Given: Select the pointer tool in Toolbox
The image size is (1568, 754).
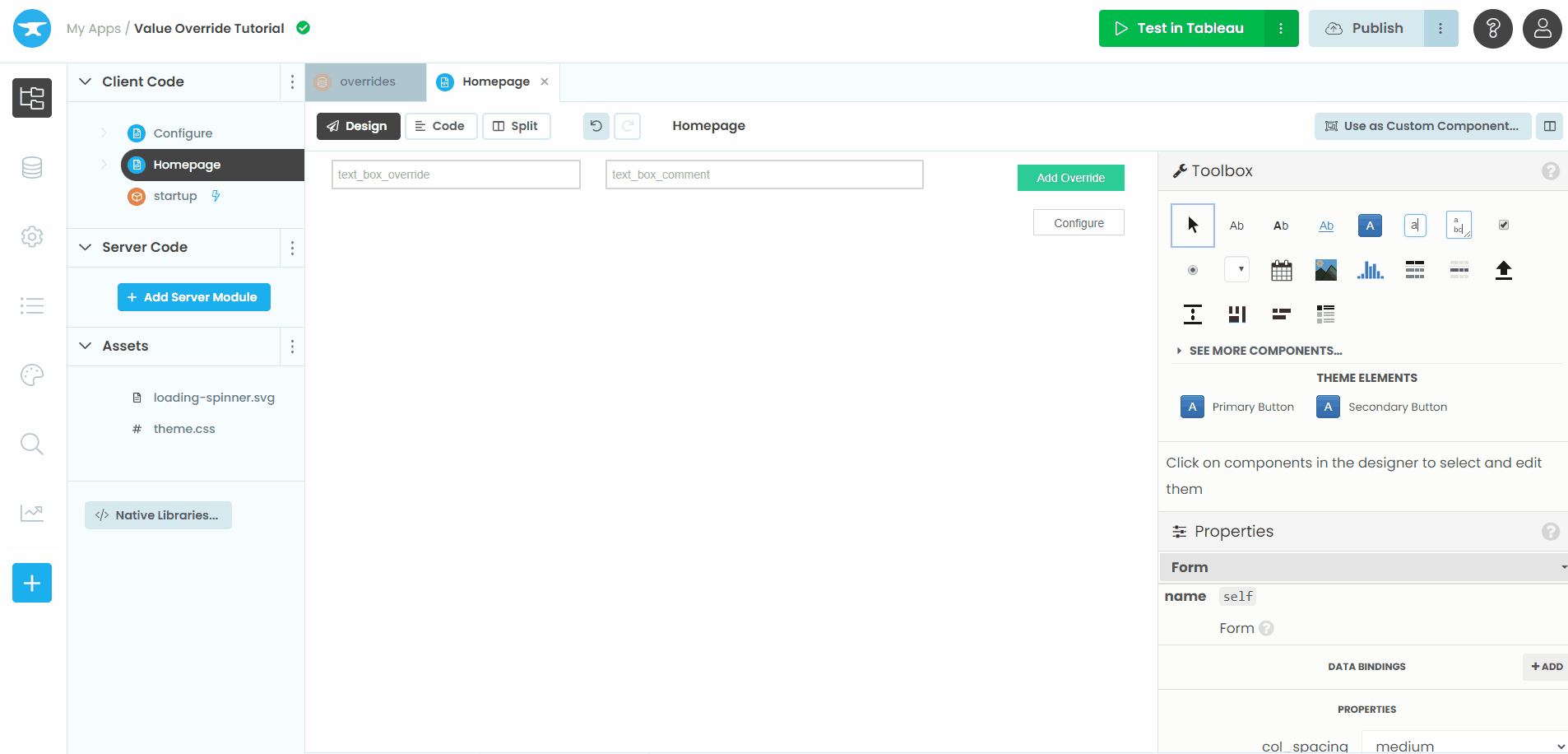Looking at the screenshot, I should pos(1192,225).
